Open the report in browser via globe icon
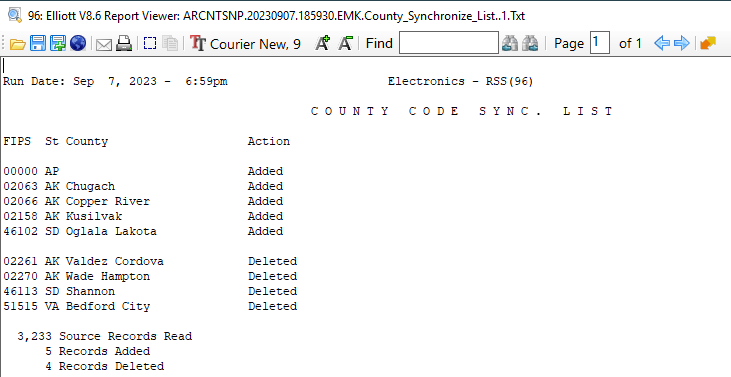This screenshot has height=377, width=731. pyautogui.click(x=78, y=43)
